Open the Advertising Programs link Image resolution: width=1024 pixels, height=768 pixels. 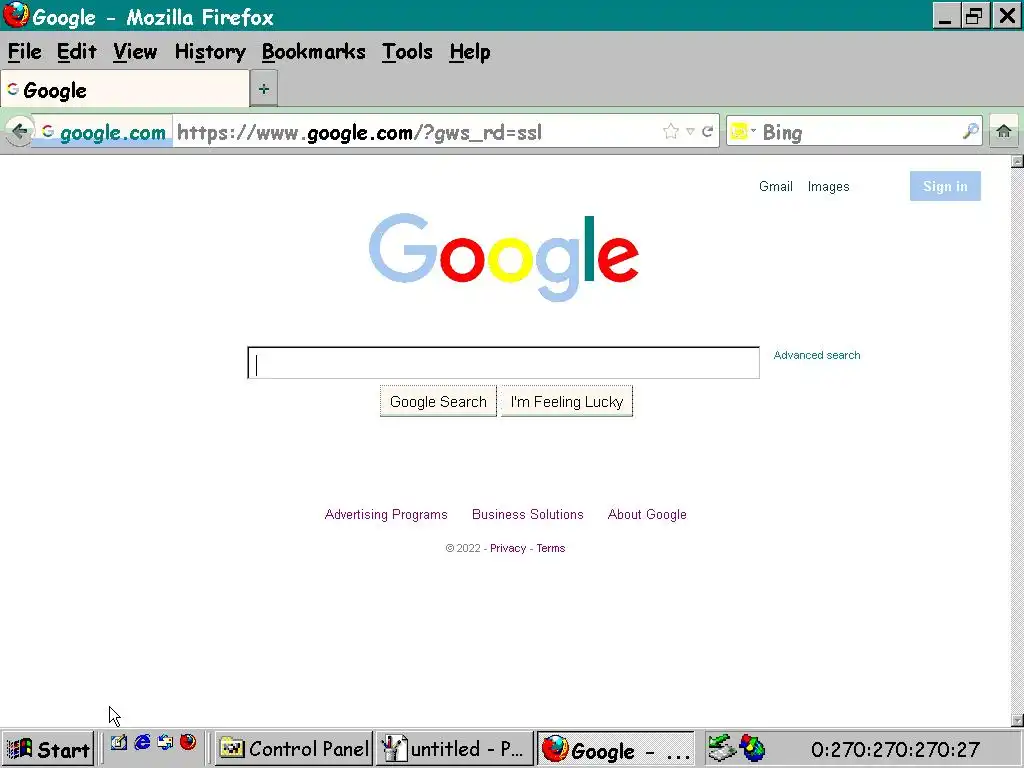tap(386, 515)
